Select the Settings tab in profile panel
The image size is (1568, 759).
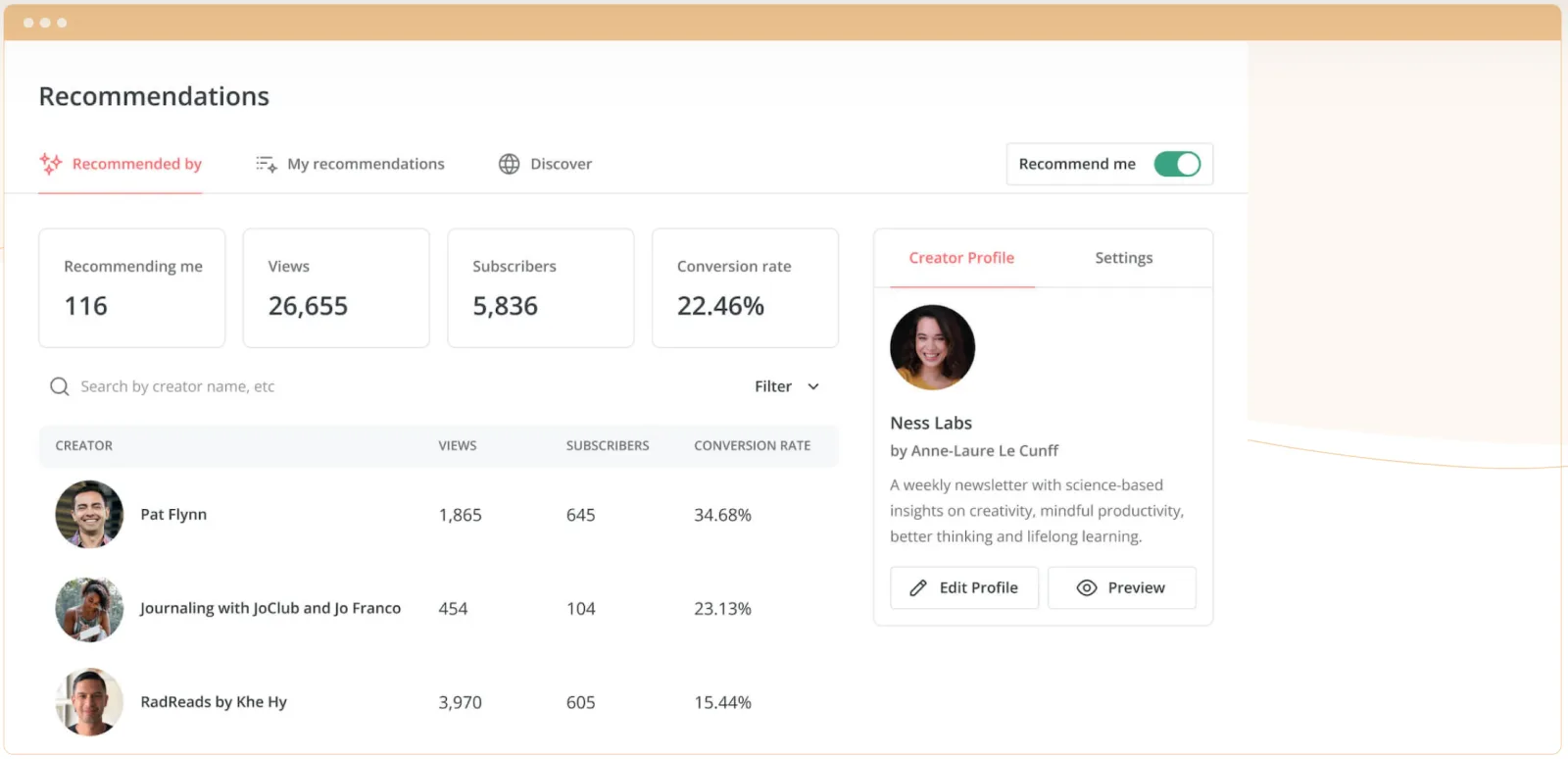click(1123, 258)
